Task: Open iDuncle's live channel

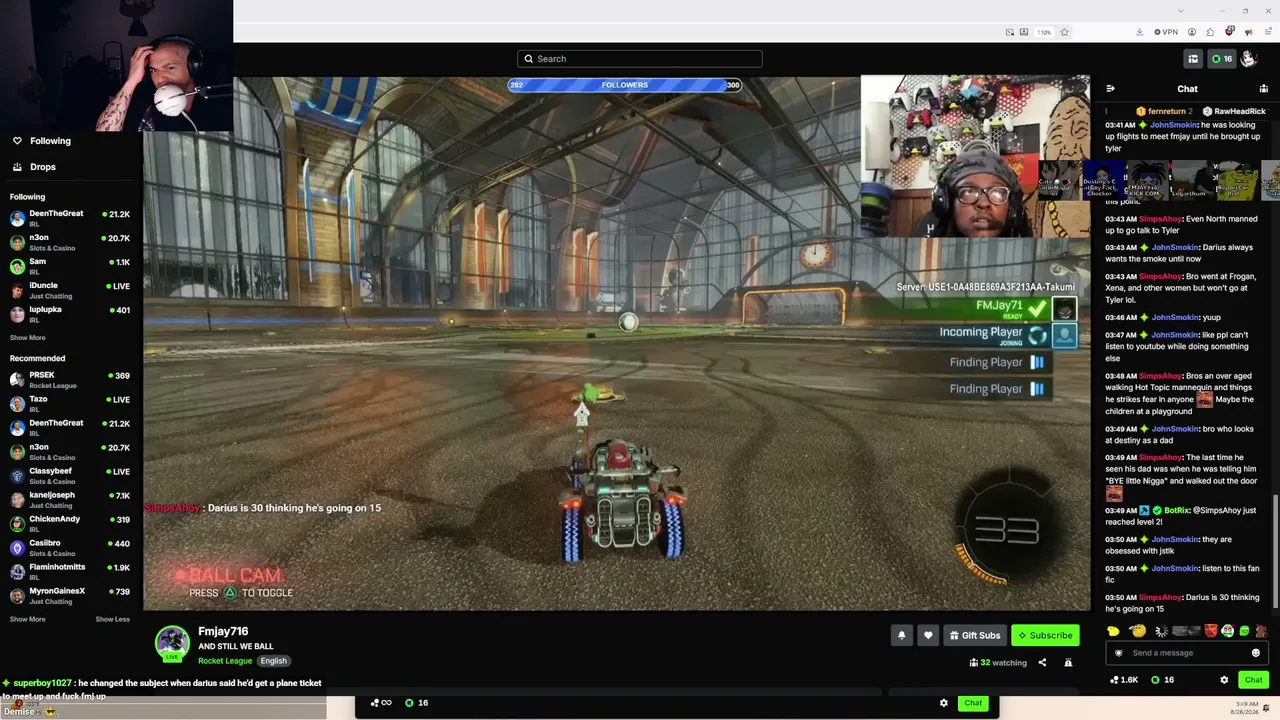Action: click(x=70, y=289)
